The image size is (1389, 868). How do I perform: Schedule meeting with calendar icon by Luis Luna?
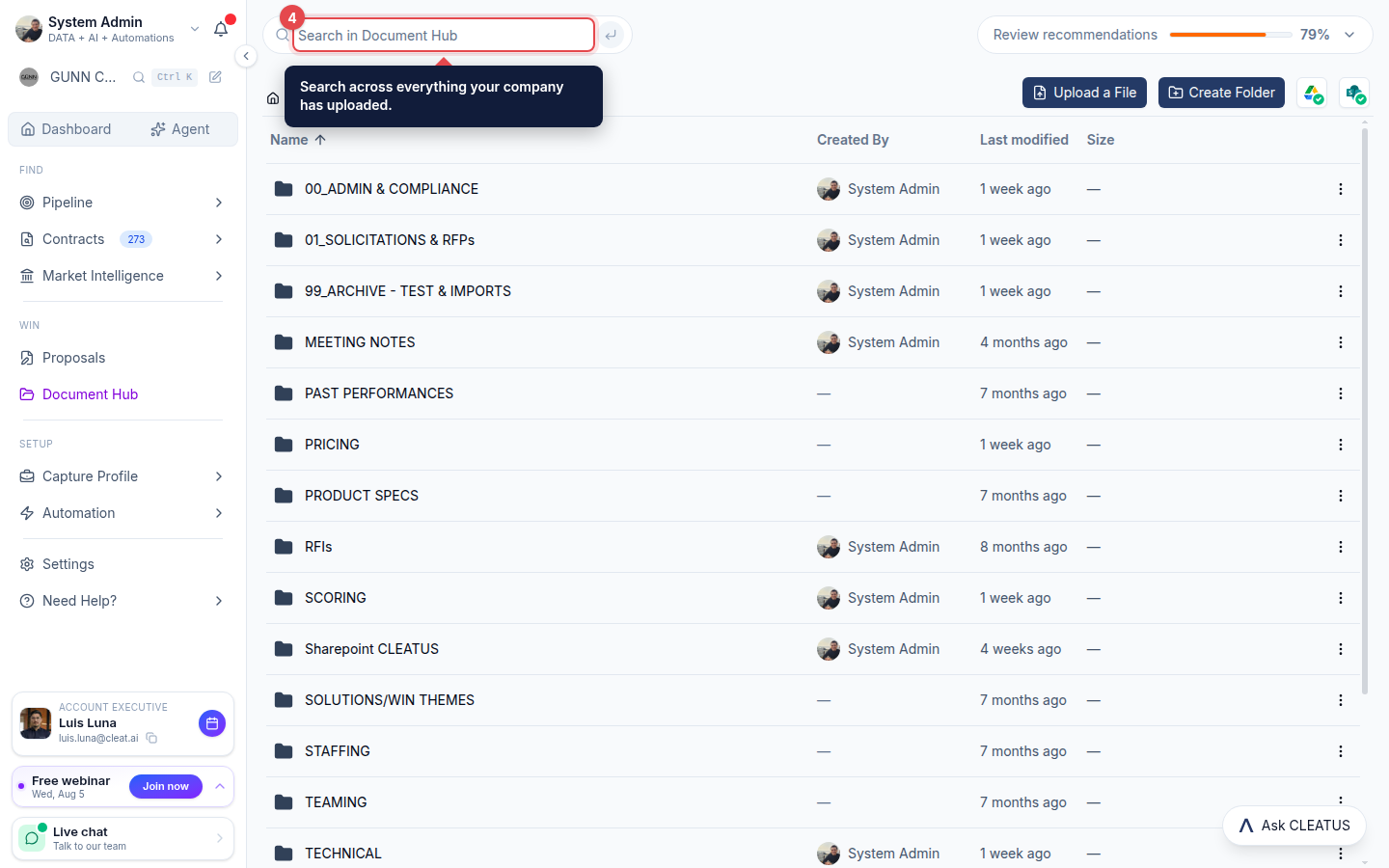(212, 723)
